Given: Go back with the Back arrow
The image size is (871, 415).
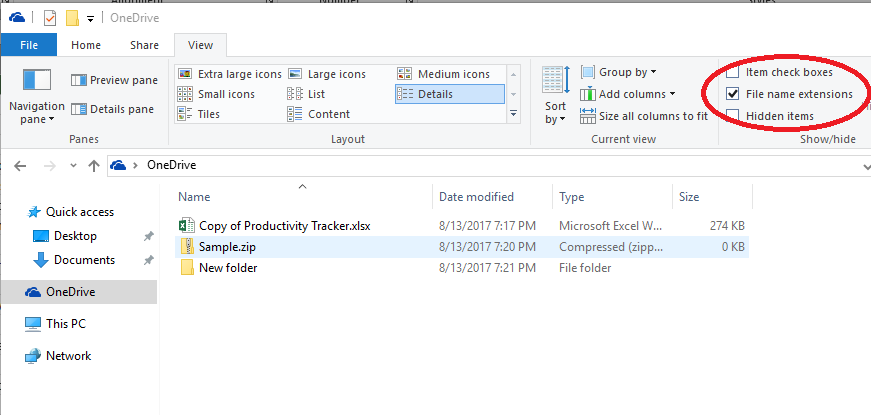Looking at the screenshot, I should 20,166.
